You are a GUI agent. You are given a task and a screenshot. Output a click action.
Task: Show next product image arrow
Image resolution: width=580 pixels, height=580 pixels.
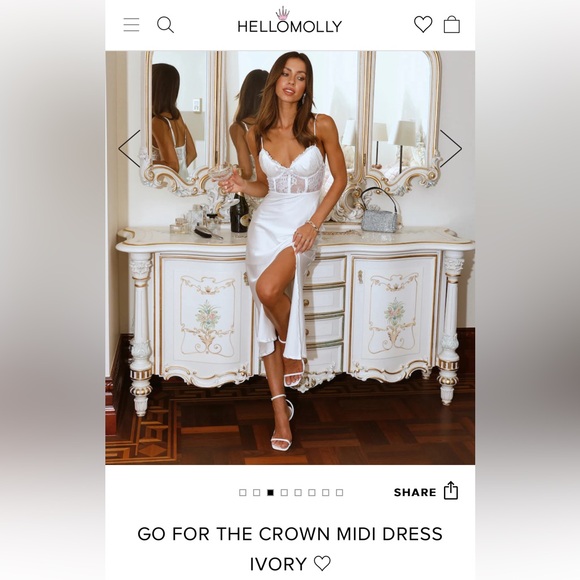click(451, 148)
